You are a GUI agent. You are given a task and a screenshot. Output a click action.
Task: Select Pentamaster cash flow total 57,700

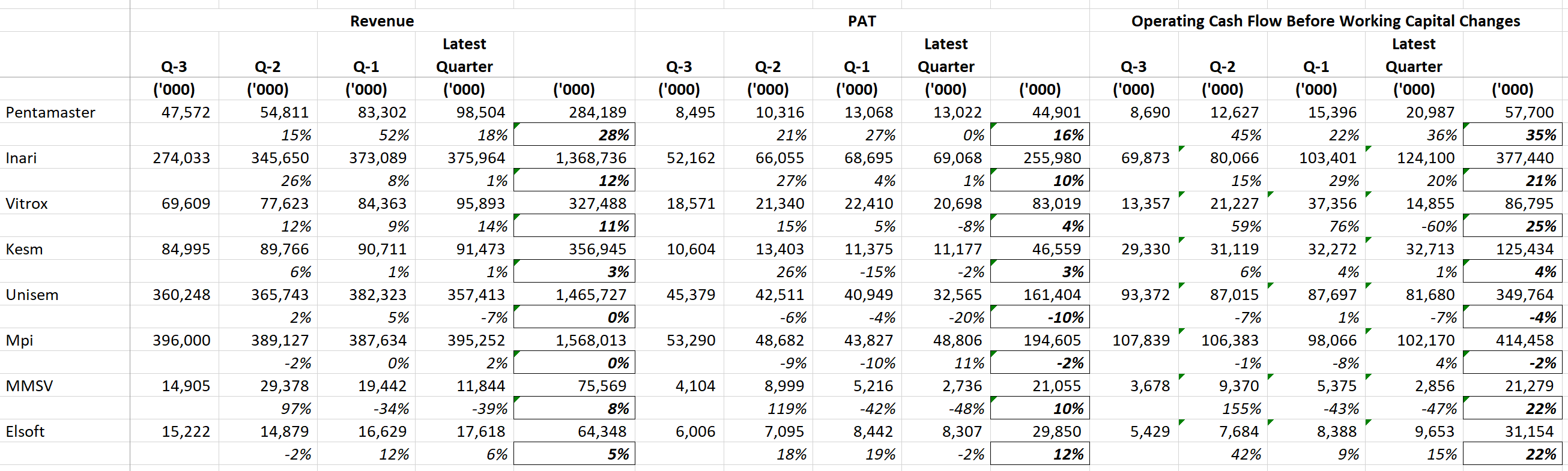coord(1529,113)
